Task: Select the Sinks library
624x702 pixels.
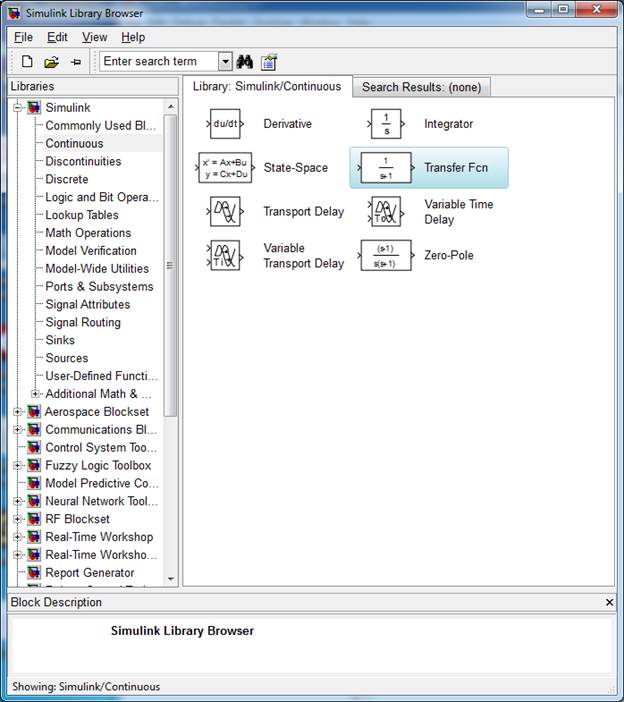Action: 60,340
